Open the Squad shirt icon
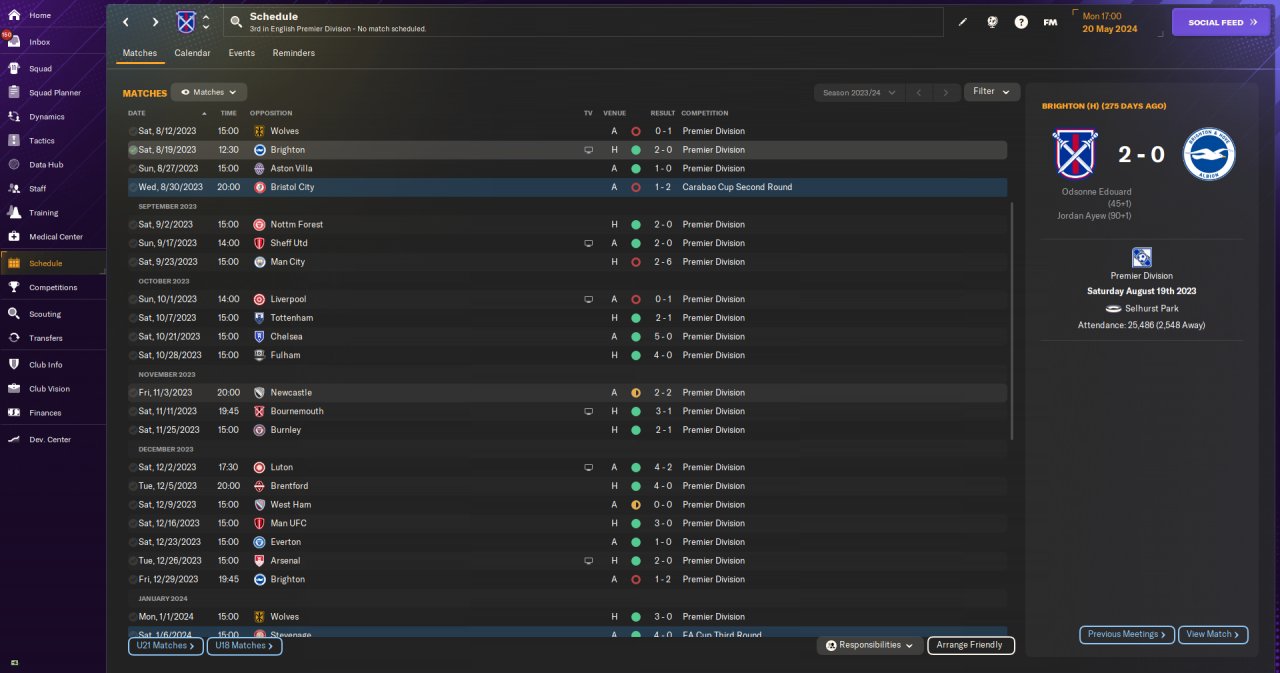Image resolution: width=1280 pixels, height=673 pixels. click(x=14, y=69)
